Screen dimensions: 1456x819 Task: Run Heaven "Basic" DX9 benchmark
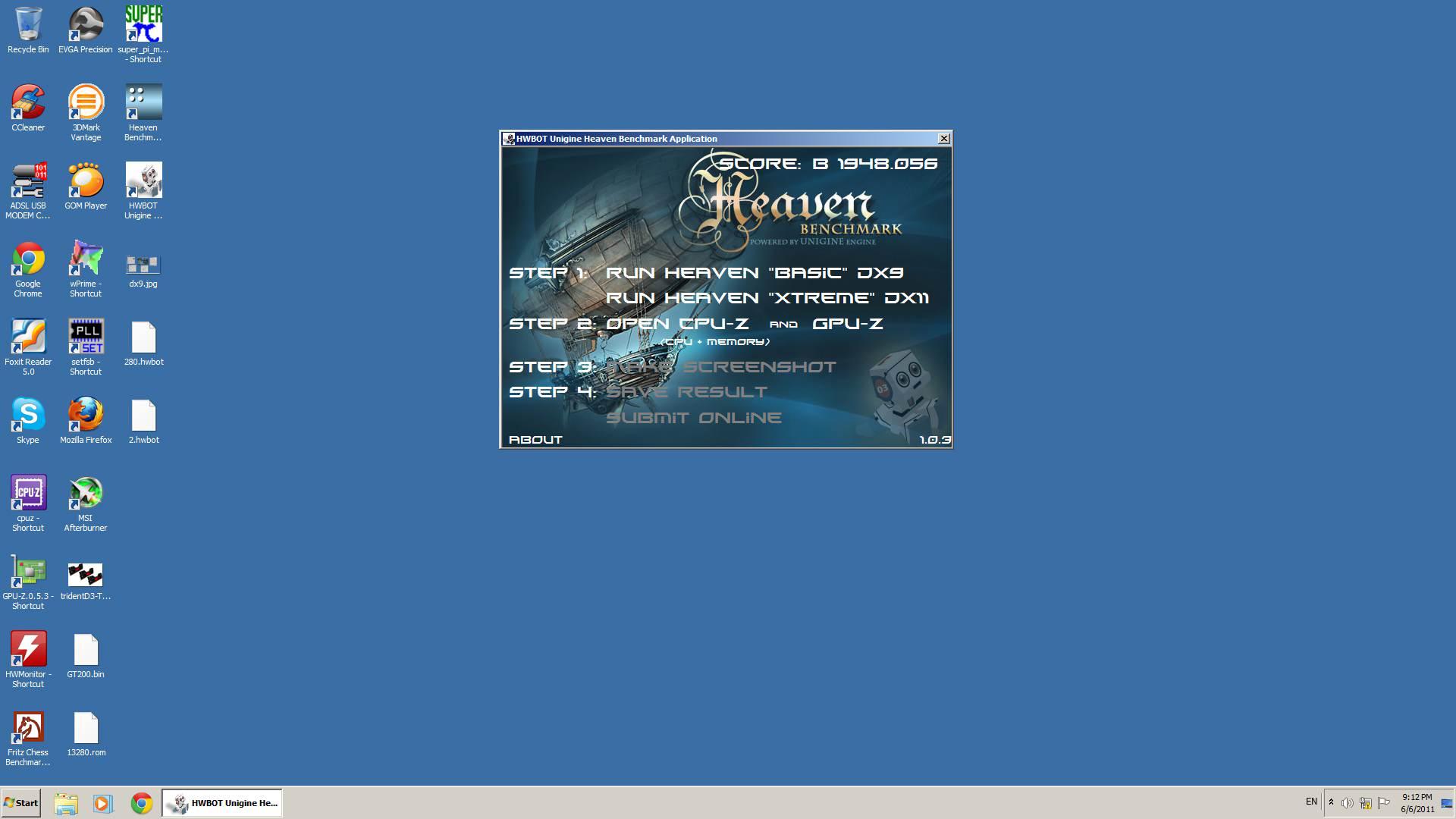coord(755,273)
